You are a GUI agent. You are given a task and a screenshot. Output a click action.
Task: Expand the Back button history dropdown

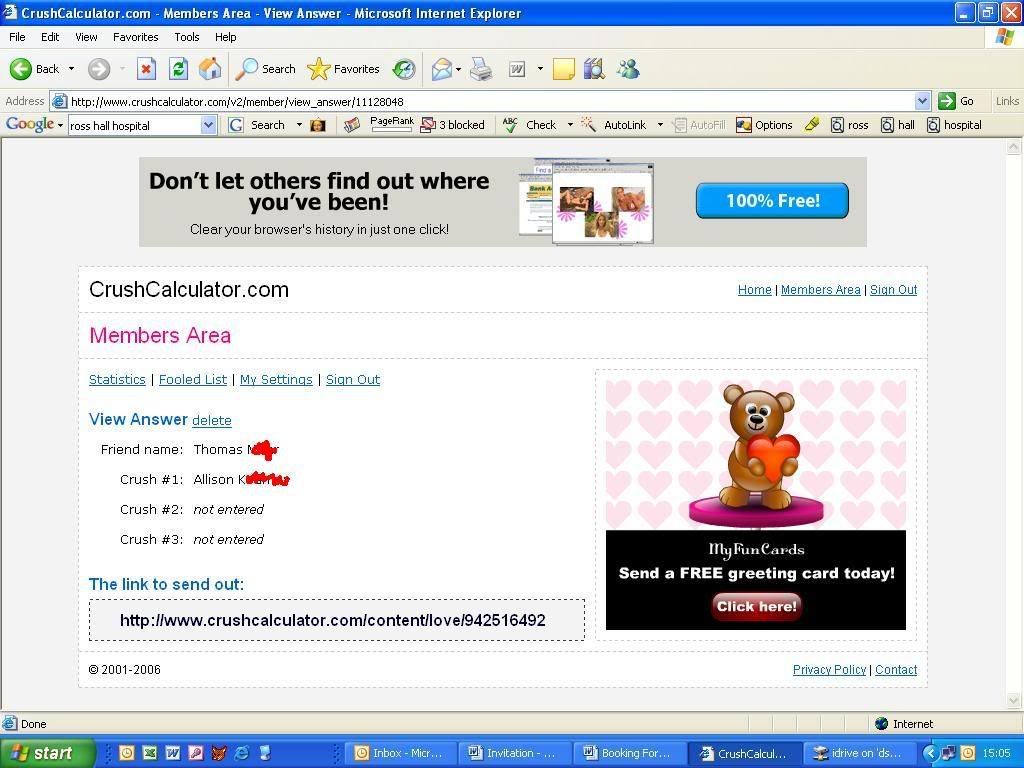[71, 69]
